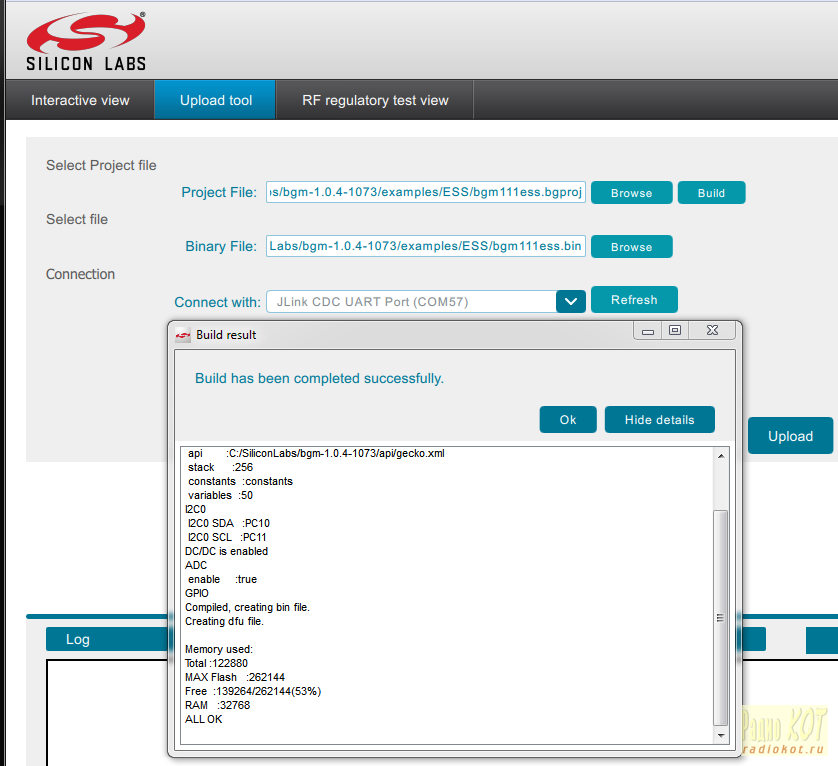This screenshot has width=838, height=766.
Task: Open the JLink CDC UART Port combo box
Action: (410, 301)
